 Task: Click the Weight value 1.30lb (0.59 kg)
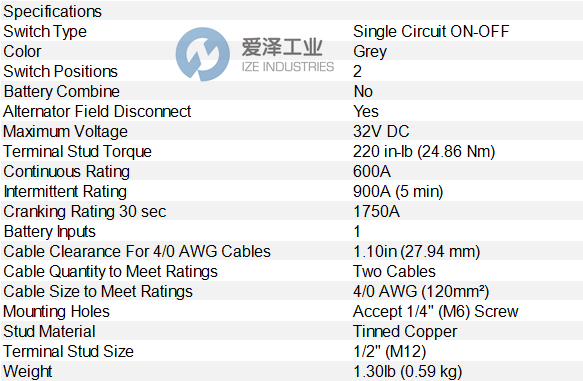[x=408, y=372]
